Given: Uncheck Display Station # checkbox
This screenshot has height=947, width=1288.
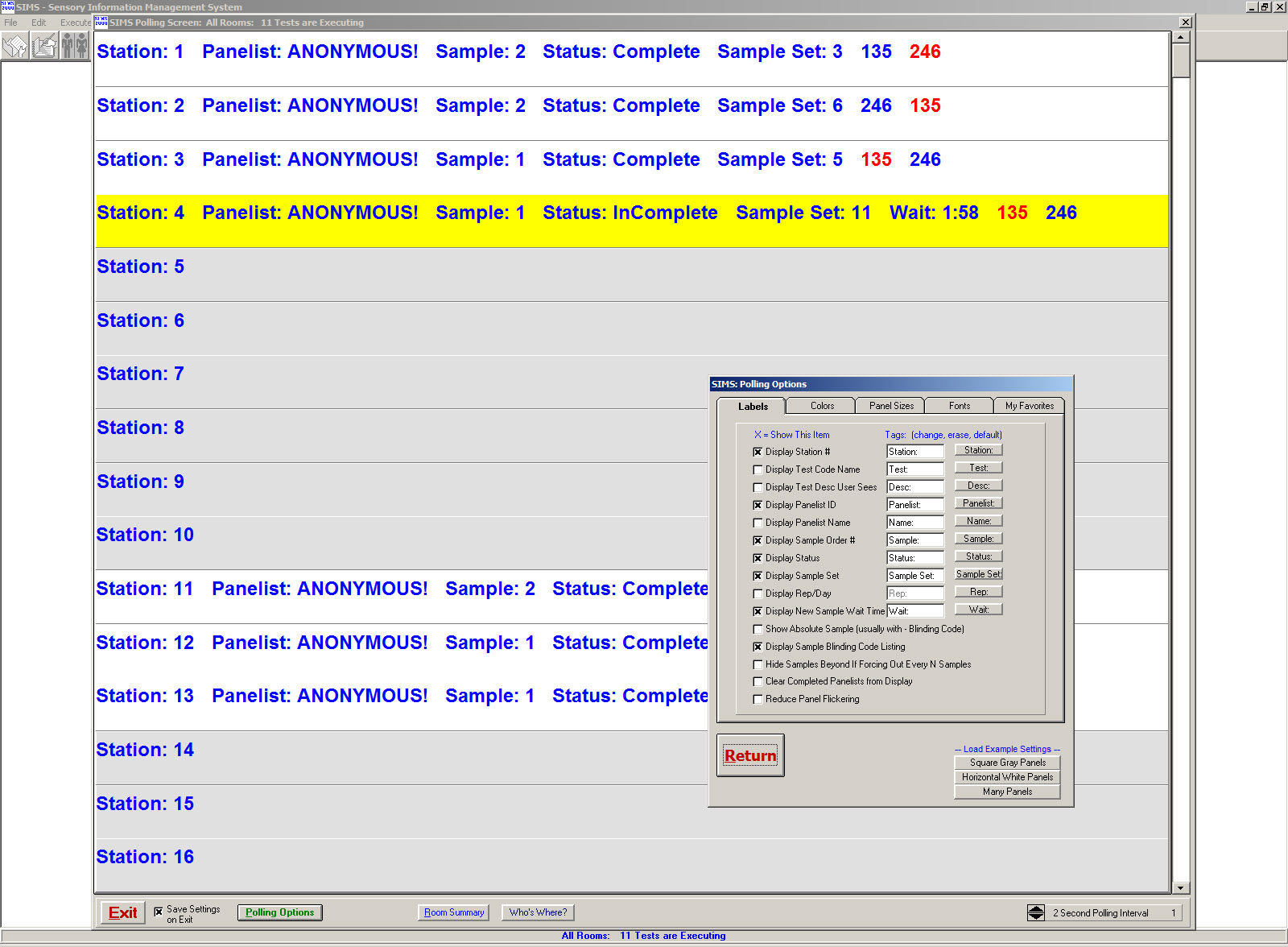Looking at the screenshot, I should tap(758, 452).
